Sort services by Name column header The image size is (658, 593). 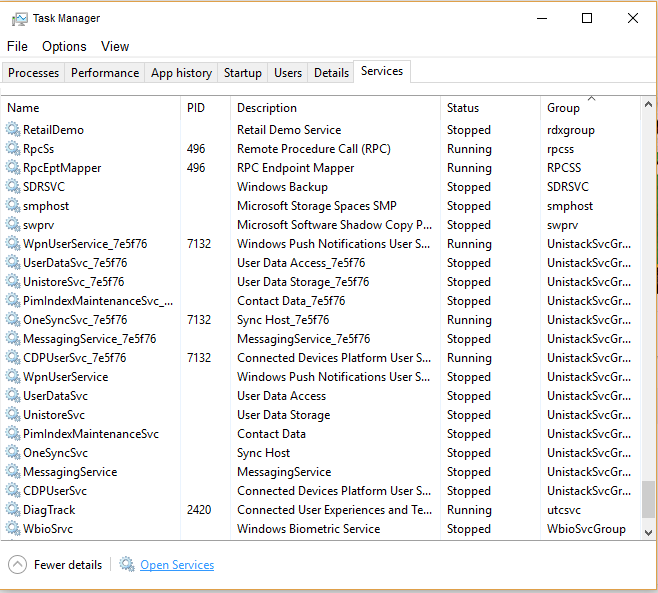[x=91, y=108]
